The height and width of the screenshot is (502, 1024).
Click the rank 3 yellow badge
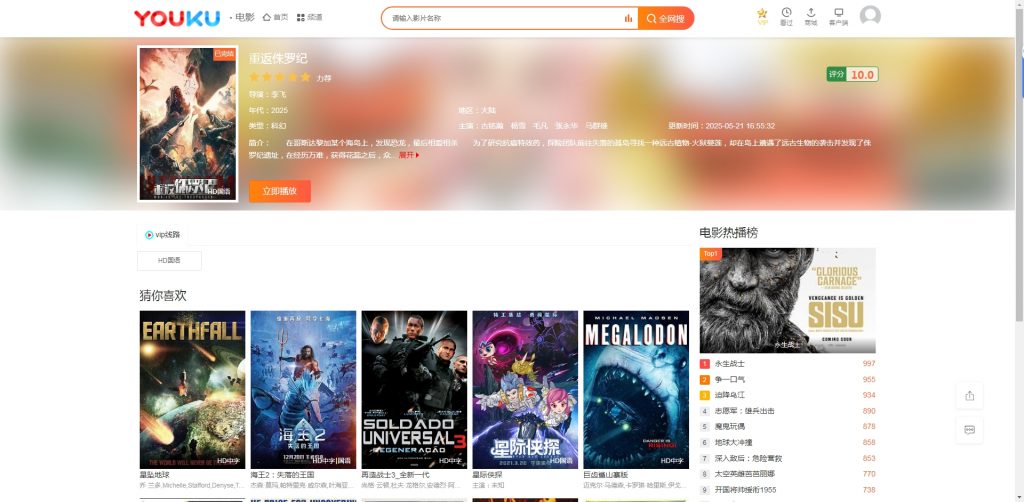705,395
